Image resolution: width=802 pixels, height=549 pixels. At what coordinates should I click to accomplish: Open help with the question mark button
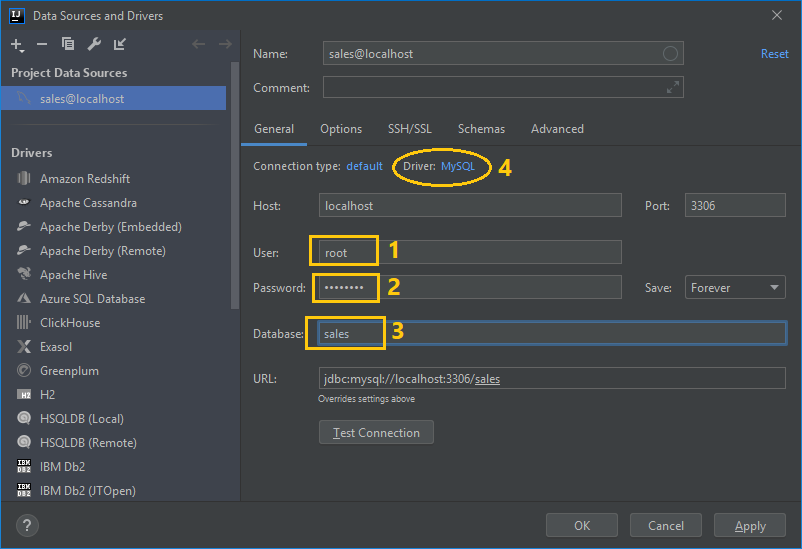27,525
